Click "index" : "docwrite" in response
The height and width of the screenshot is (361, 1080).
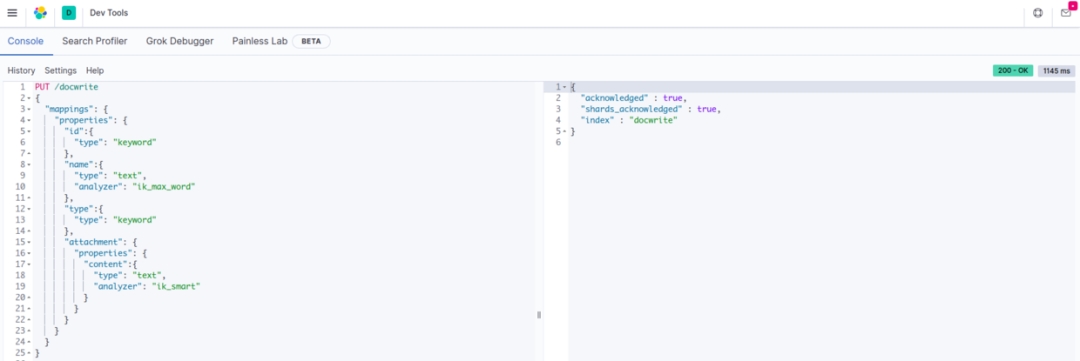(630, 120)
